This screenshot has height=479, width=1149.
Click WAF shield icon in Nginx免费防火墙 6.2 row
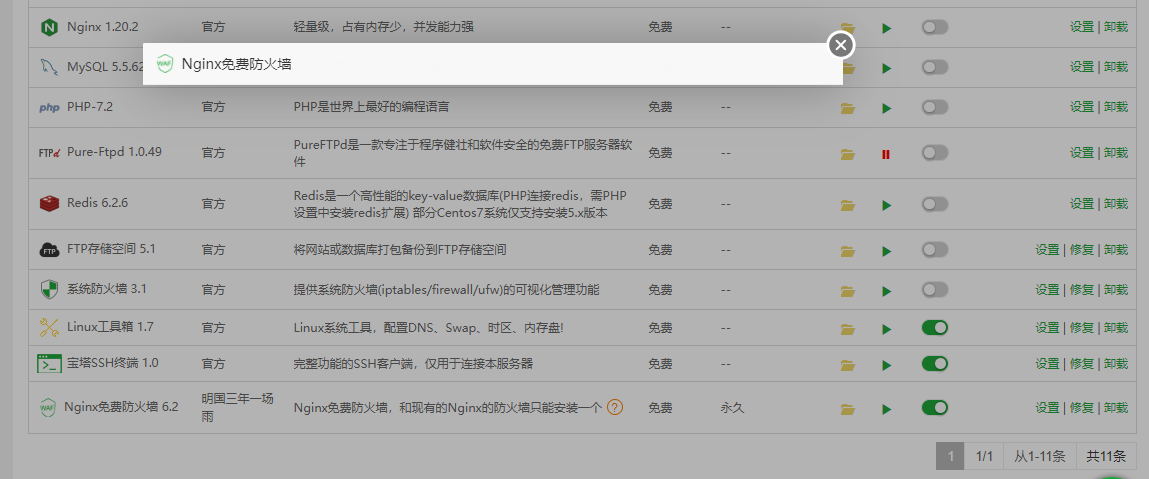coord(48,407)
